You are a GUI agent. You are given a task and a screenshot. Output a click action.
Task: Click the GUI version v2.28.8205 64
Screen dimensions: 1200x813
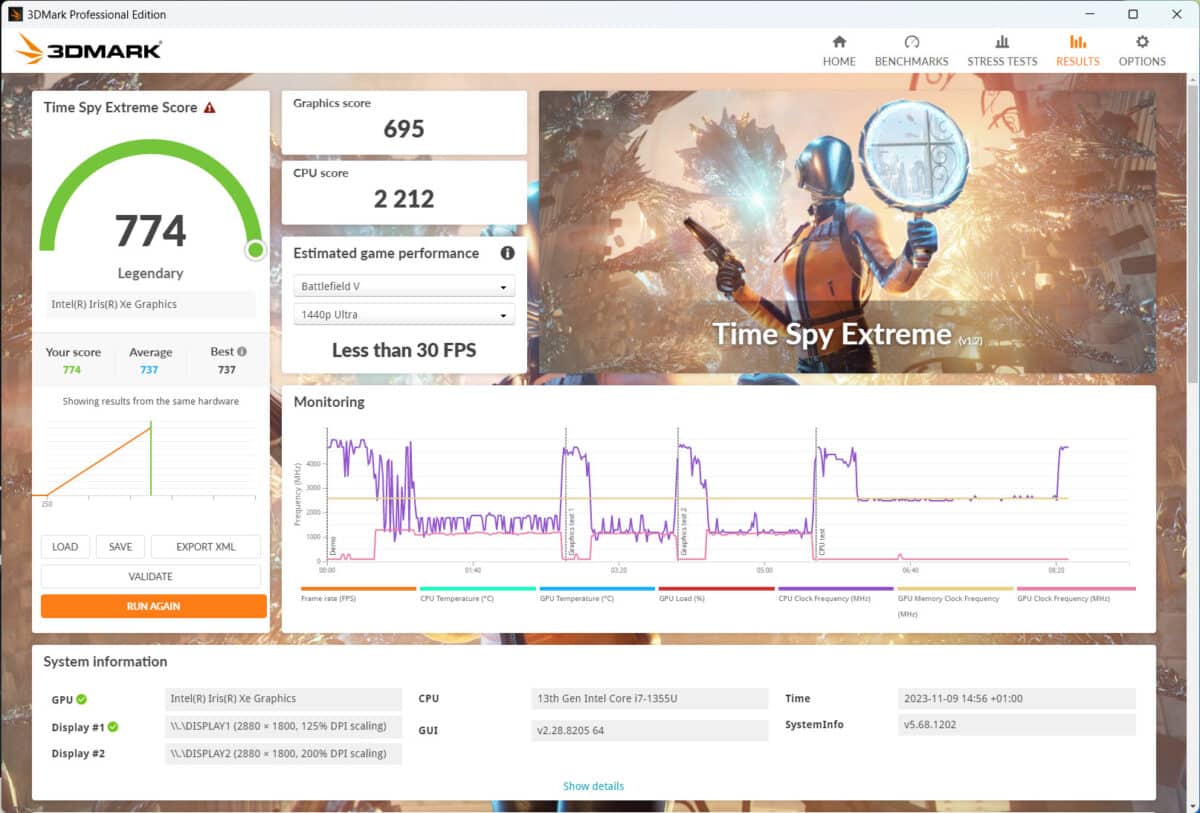pos(649,730)
